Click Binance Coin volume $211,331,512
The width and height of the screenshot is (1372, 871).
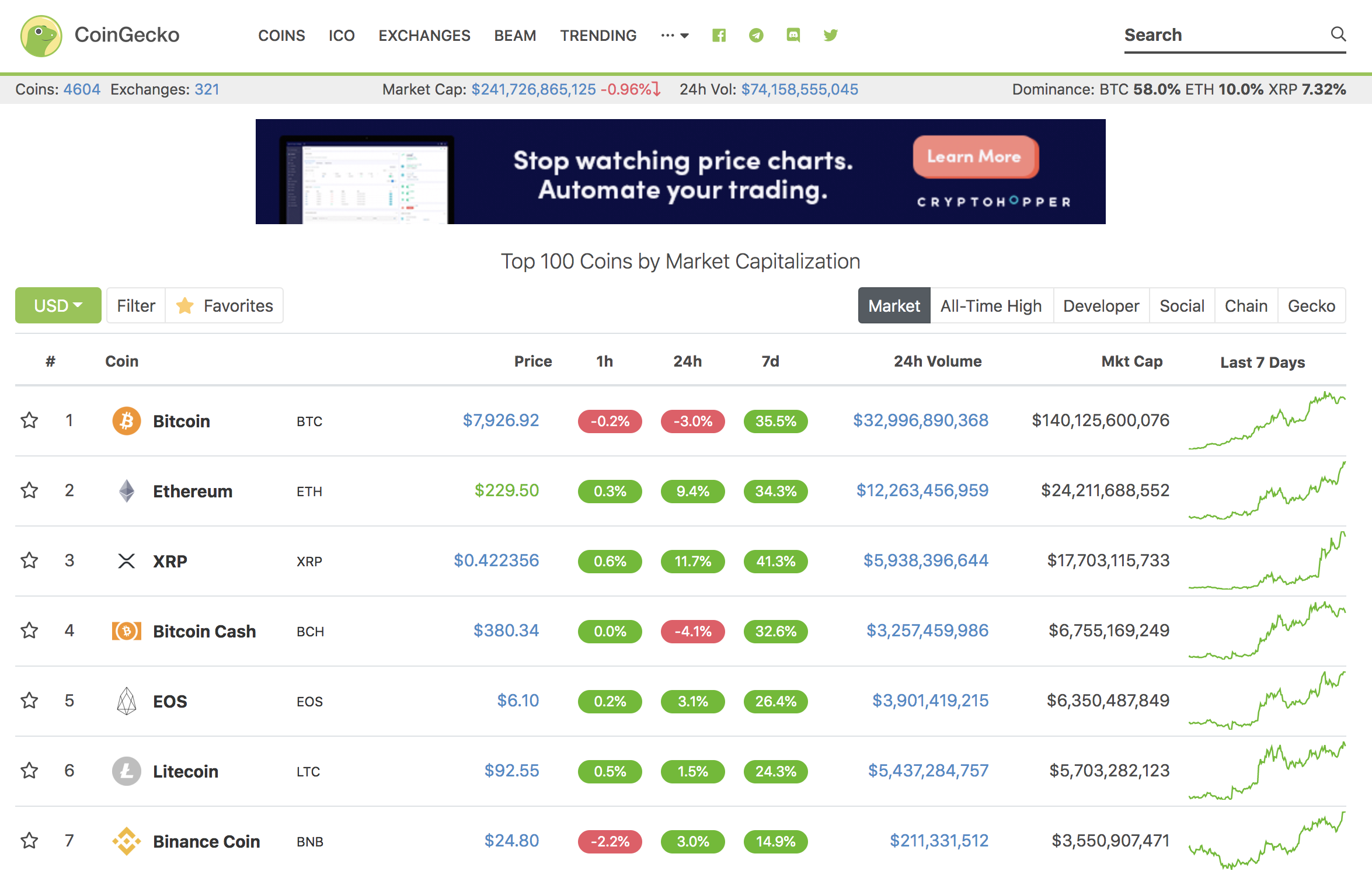[939, 841]
